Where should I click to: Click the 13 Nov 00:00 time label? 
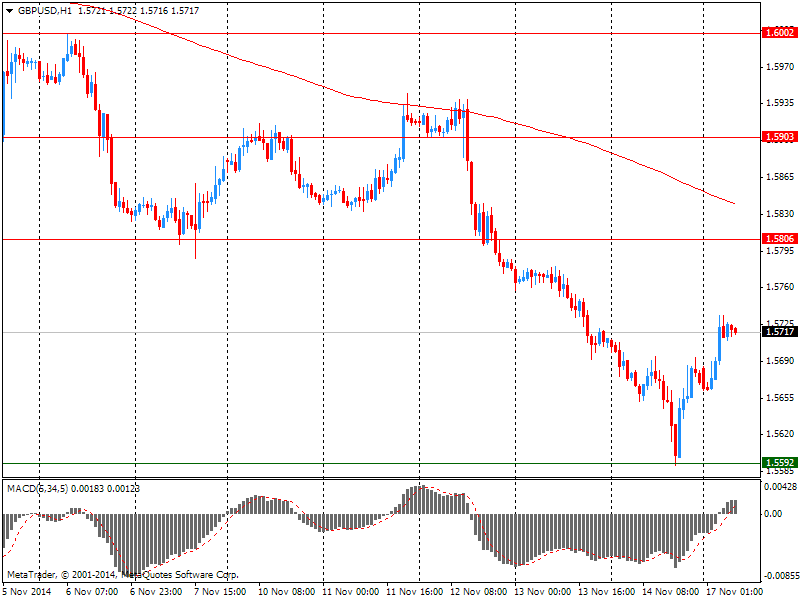coord(543,592)
